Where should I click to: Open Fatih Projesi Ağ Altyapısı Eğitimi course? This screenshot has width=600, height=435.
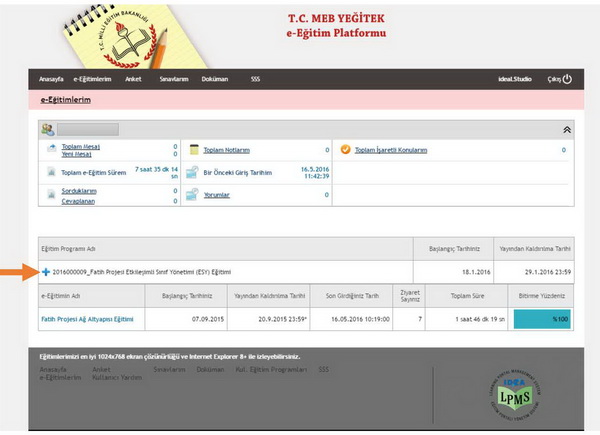pyautogui.click(x=87, y=319)
